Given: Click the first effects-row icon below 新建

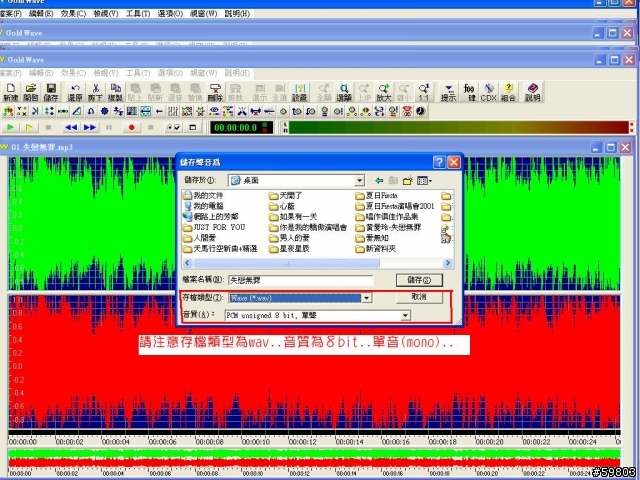Looking at the screenshot, I should [8, 111].
